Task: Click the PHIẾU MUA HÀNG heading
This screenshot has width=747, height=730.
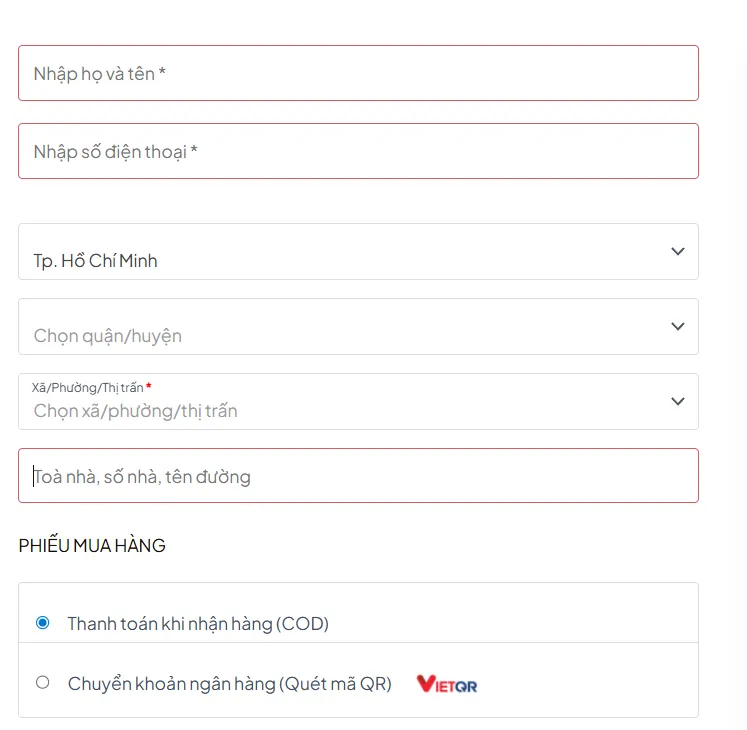Action: pos(92,546)
